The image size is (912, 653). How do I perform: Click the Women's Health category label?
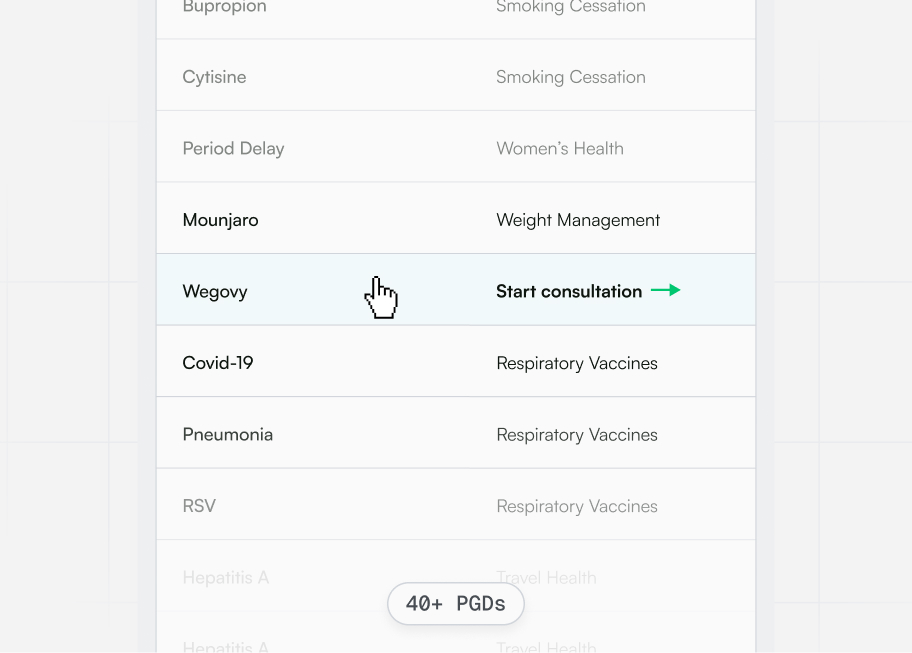click(560, 148)
